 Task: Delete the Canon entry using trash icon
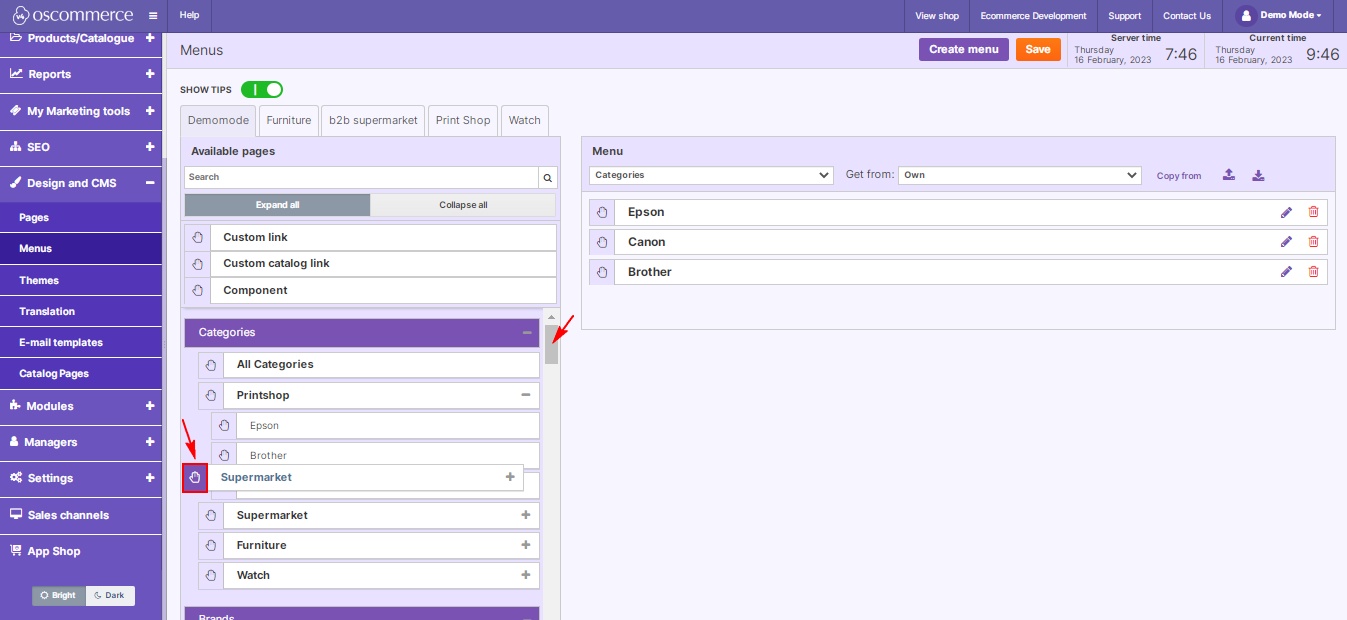(x=1313, y=241)
